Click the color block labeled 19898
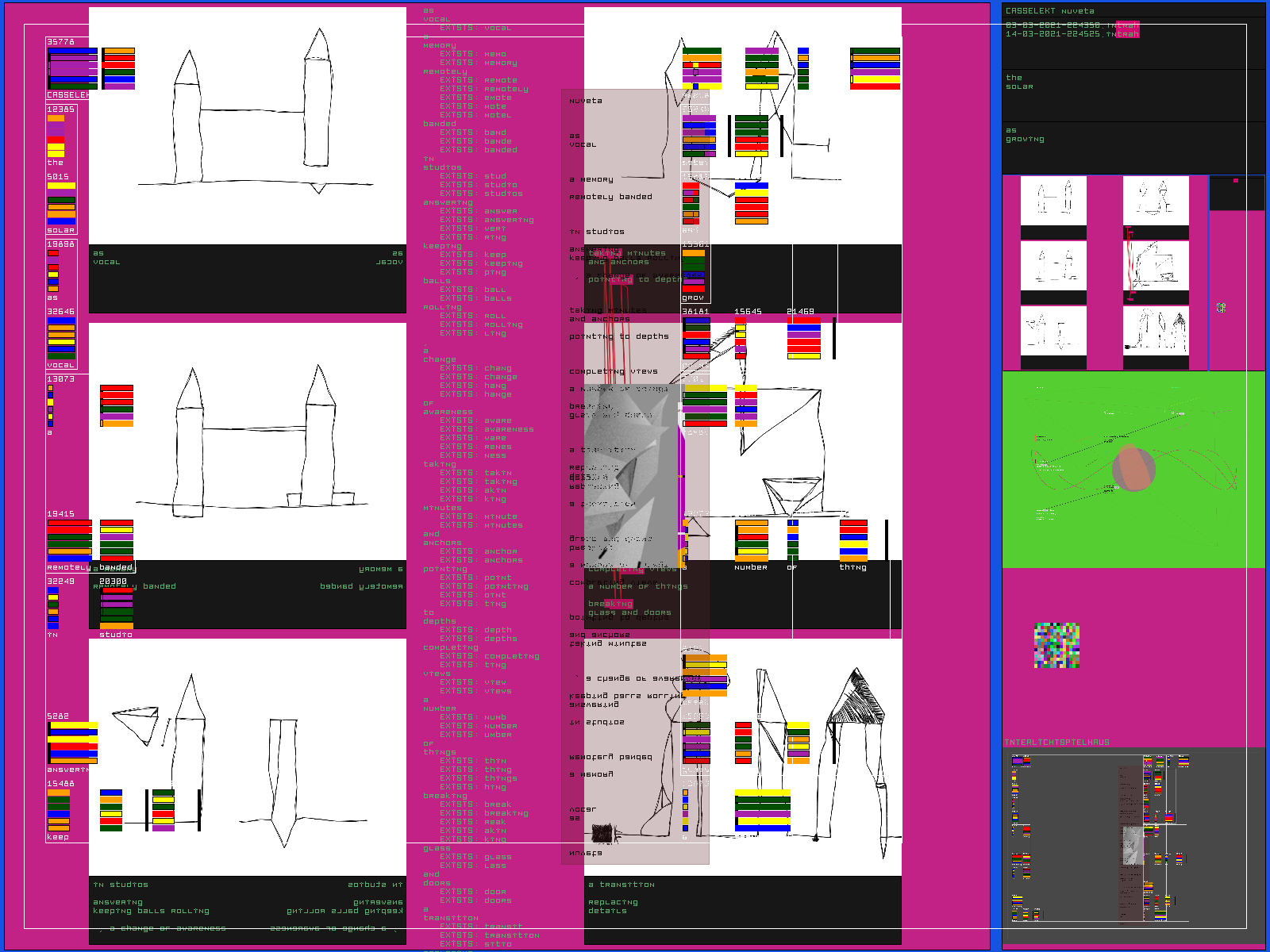1270x952 pixels. [53, 271]
